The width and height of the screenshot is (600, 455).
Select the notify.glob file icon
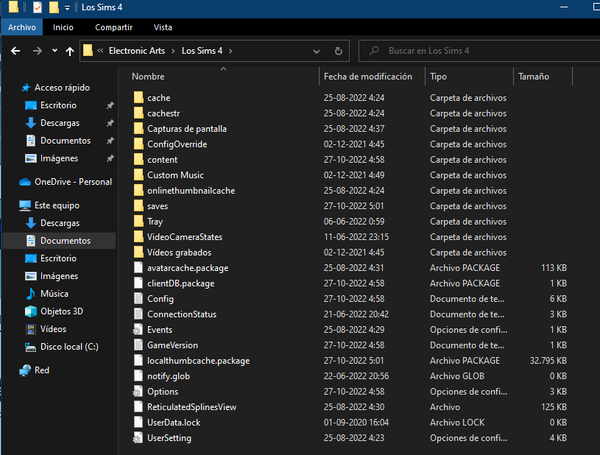[139, 376]
